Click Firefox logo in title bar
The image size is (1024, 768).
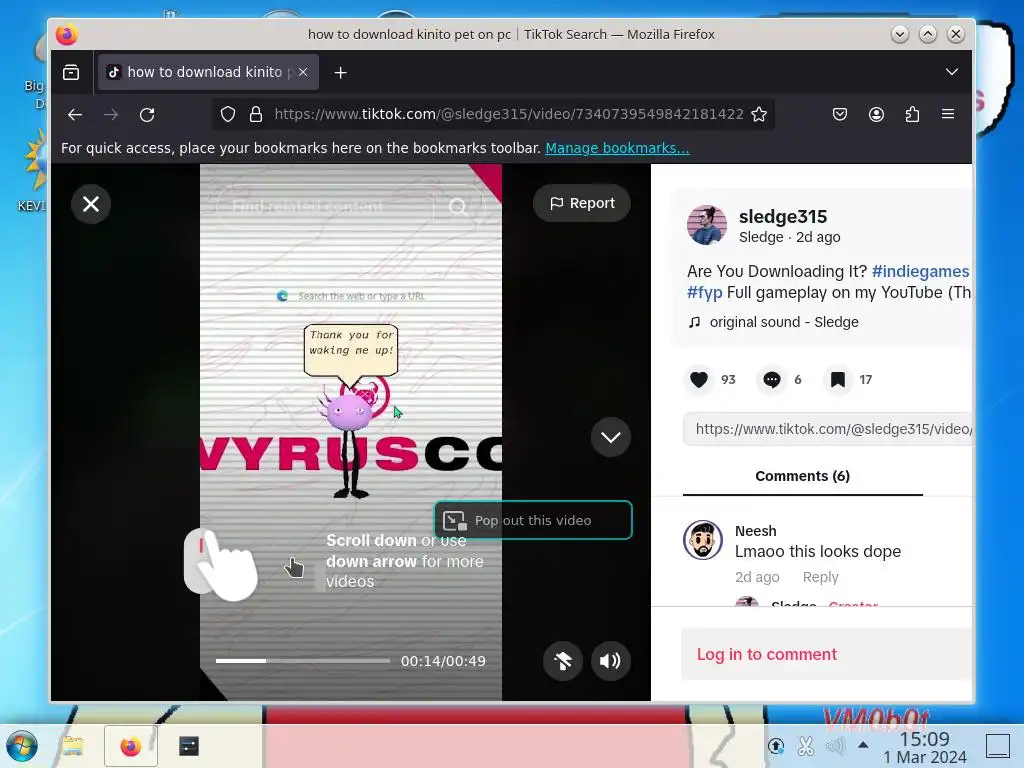(x=67, y=35)
